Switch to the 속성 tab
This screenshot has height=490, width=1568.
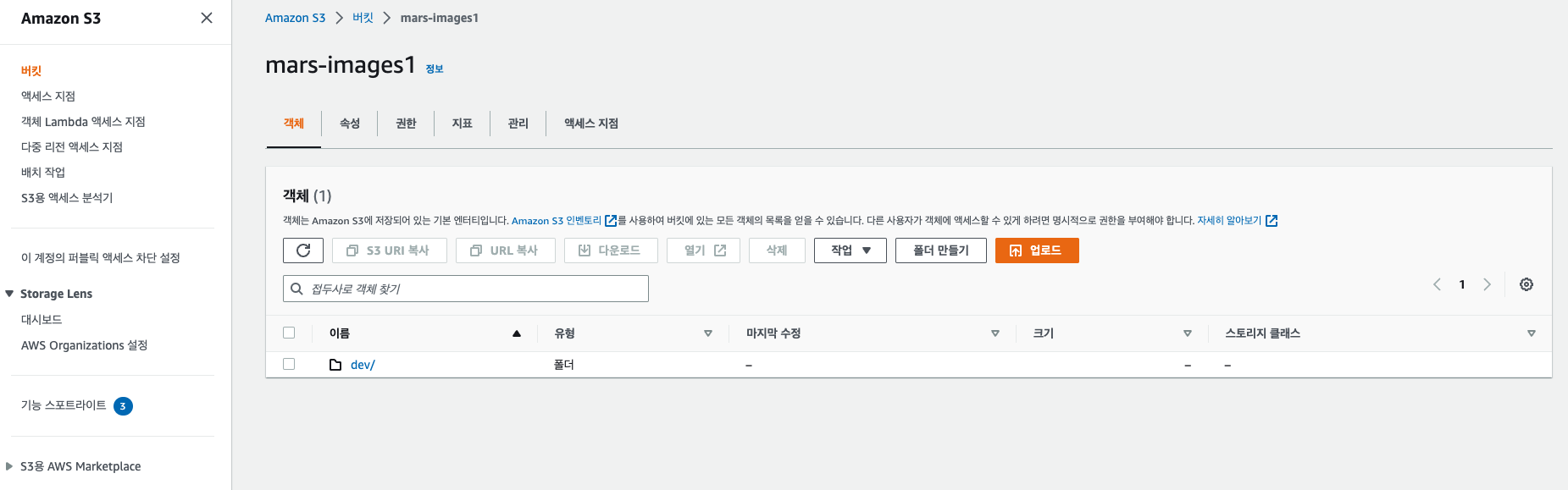(x=350, y=124)
